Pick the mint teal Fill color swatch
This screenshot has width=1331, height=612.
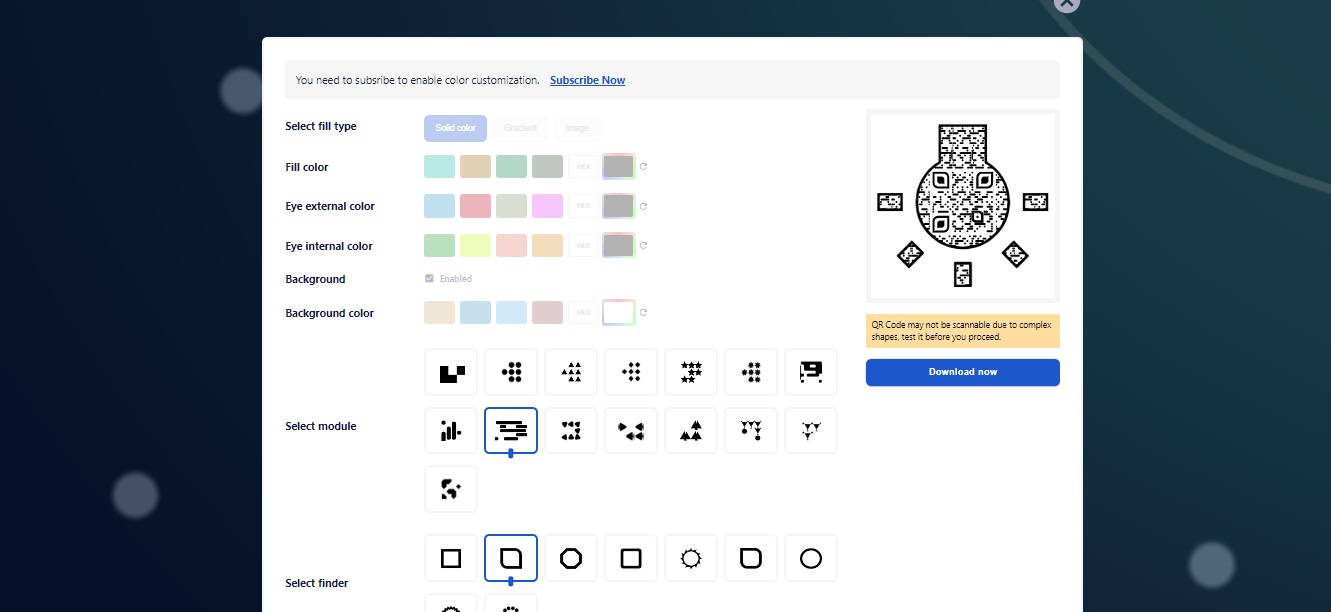pos(439,167)
